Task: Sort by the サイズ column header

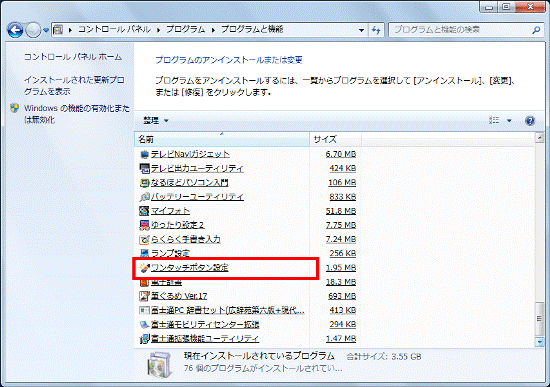Action: point(335,139)
